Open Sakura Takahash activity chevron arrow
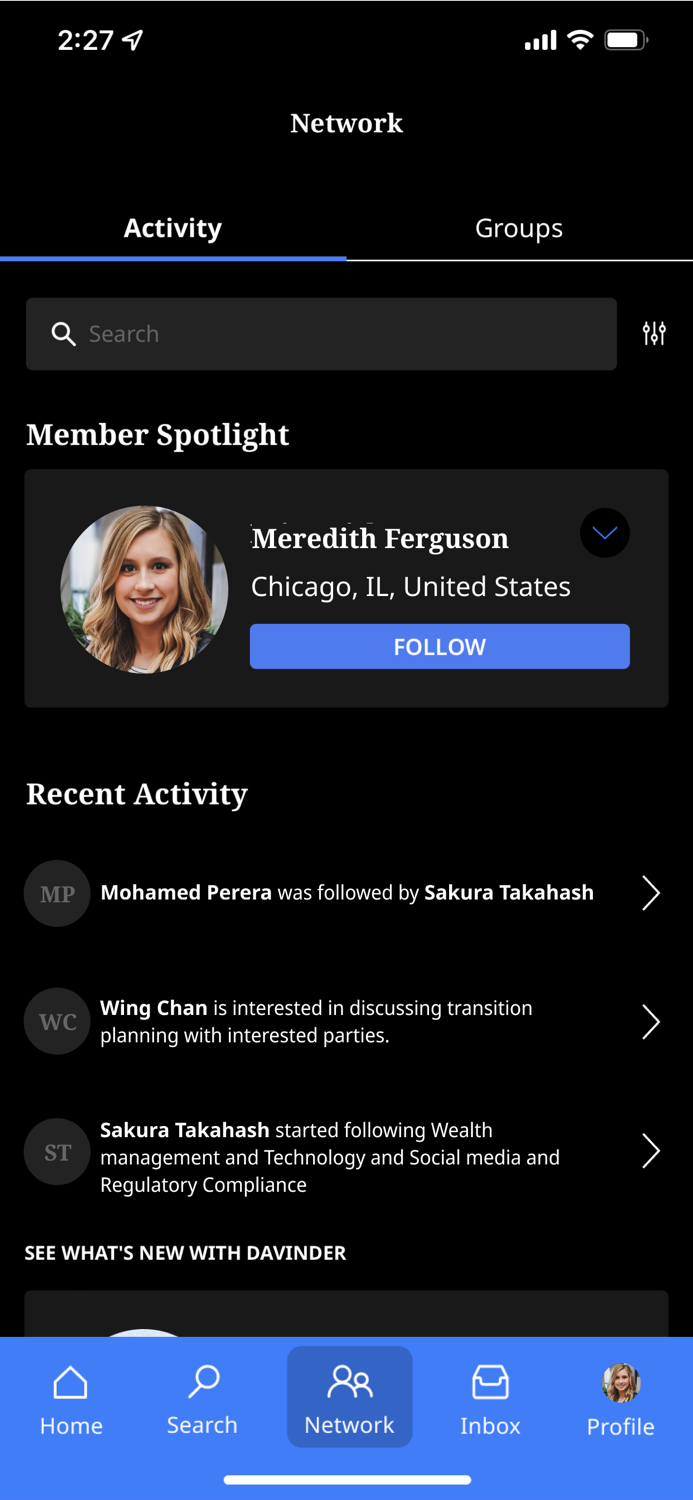This screenshot has height=1500, width=693. (651, 1152)
